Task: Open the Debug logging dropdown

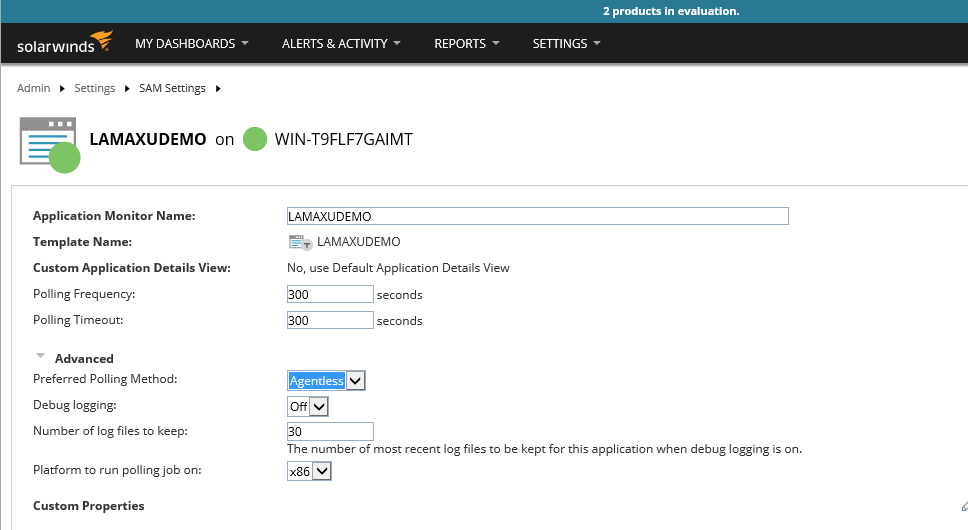Action: (x=308, y=407)
